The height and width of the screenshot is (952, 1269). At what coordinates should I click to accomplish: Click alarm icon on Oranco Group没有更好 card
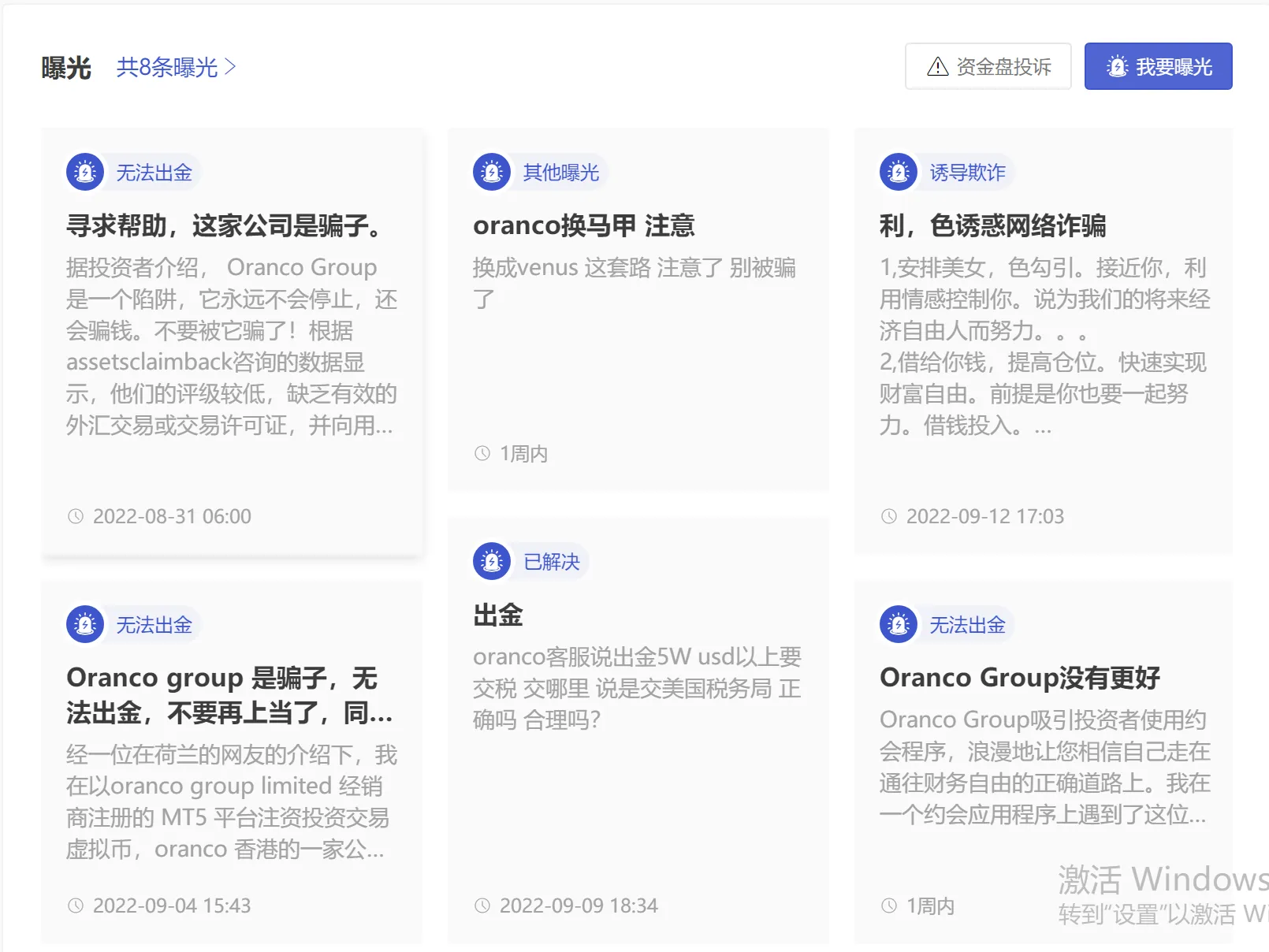(899, 624)
